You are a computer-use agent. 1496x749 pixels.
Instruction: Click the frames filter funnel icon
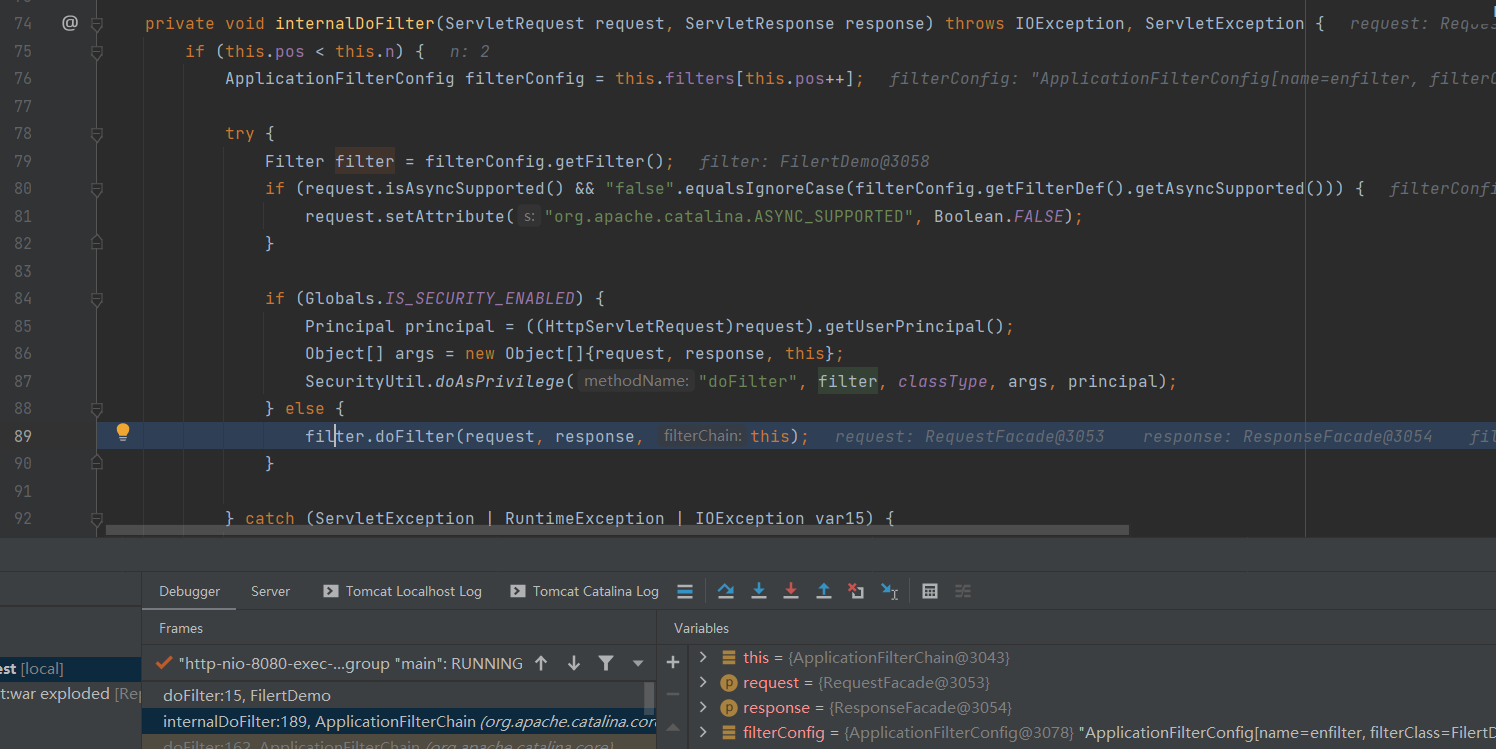click(606, 663)
